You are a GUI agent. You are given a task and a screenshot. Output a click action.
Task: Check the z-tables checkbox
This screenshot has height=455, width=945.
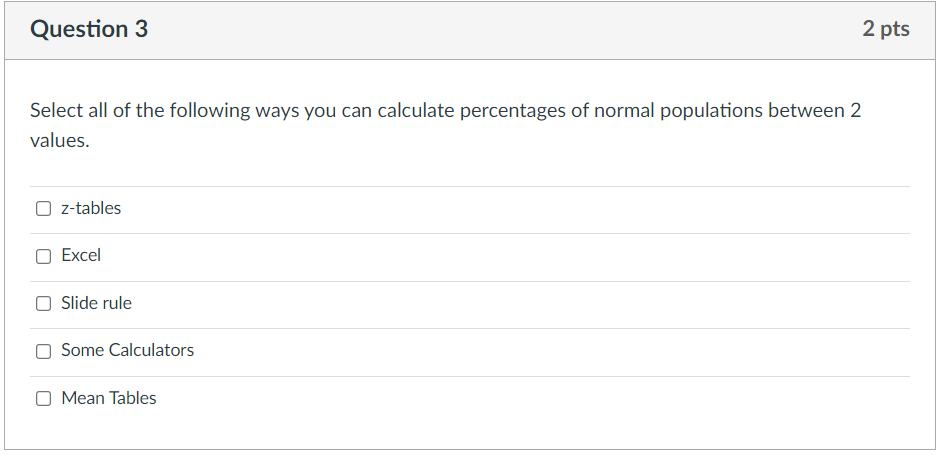[43, 209]
